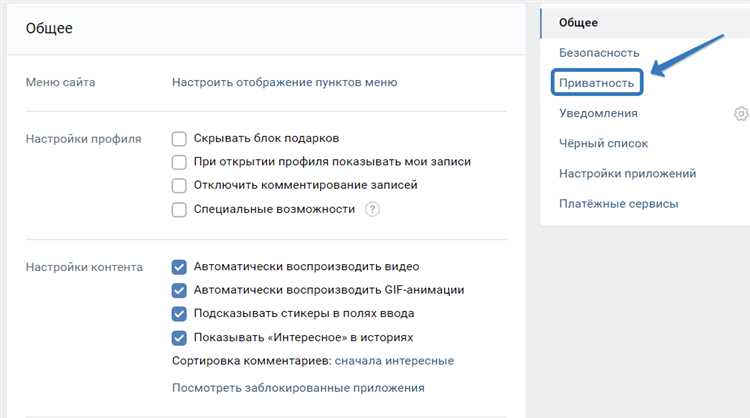Click the Общее page heading
This screenshot has width=750, height=418.
pos(49,28)
